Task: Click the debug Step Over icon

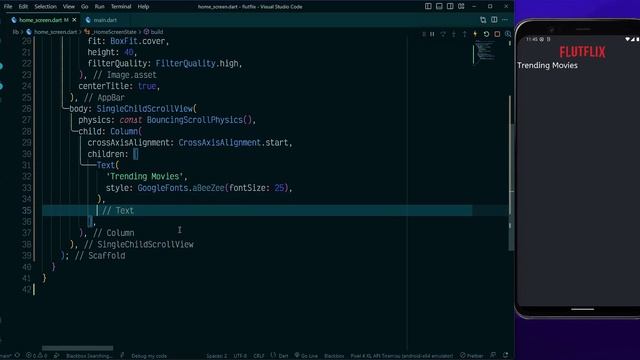Action: tap(443, 34)
